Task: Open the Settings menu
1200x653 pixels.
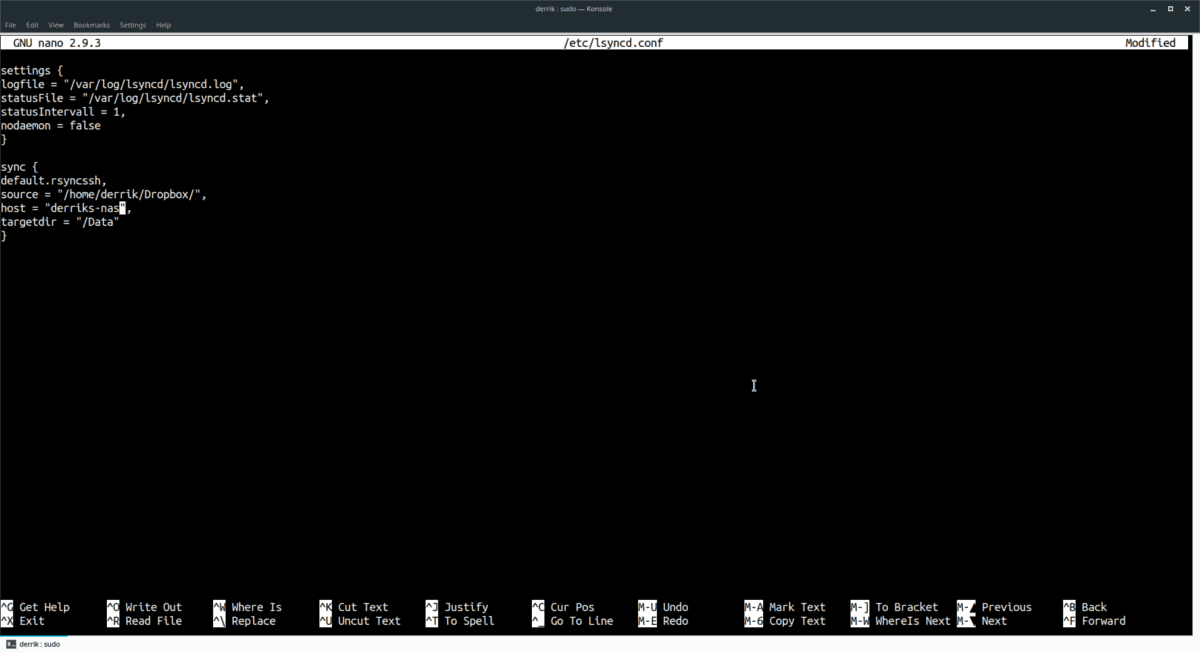Action: coord(132,25)
